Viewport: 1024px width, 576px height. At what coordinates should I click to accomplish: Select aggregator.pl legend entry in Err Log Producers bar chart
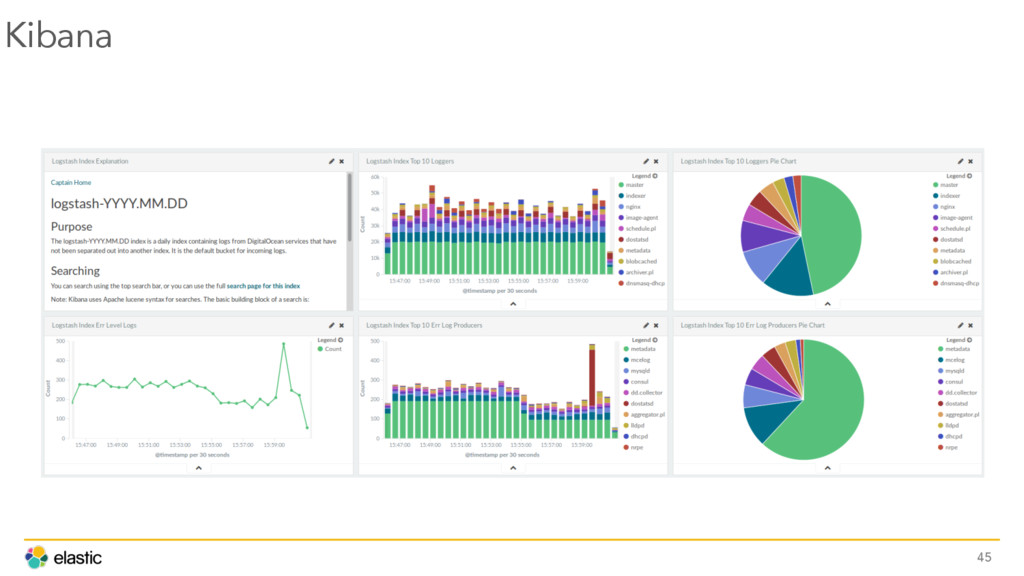tap(644, 415)
